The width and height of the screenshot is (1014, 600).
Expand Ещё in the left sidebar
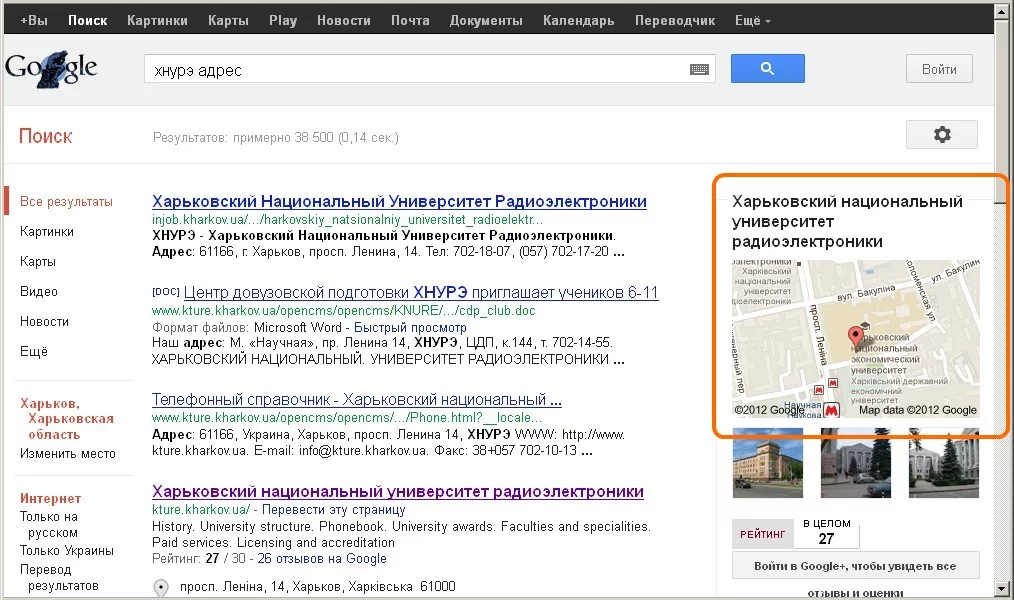coord(34,351)
